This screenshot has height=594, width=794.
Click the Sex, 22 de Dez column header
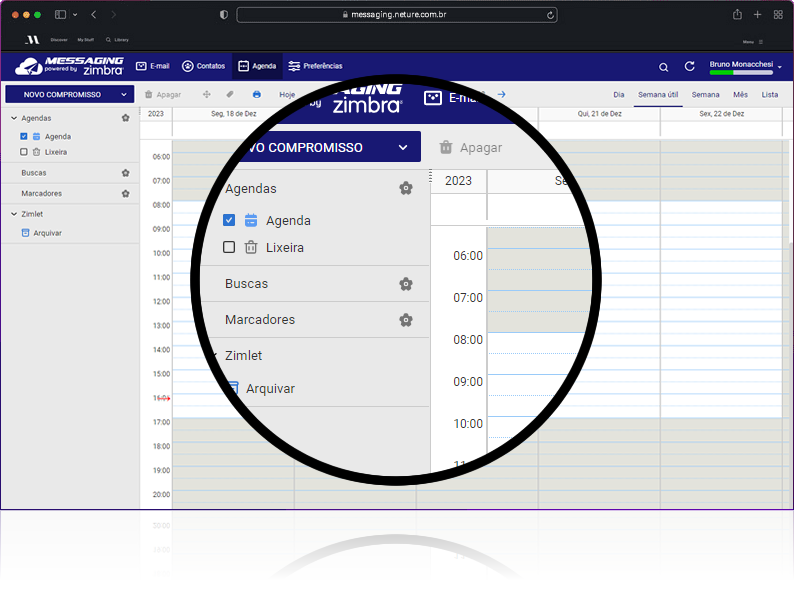pyautogui.click(x=722, y=114)
